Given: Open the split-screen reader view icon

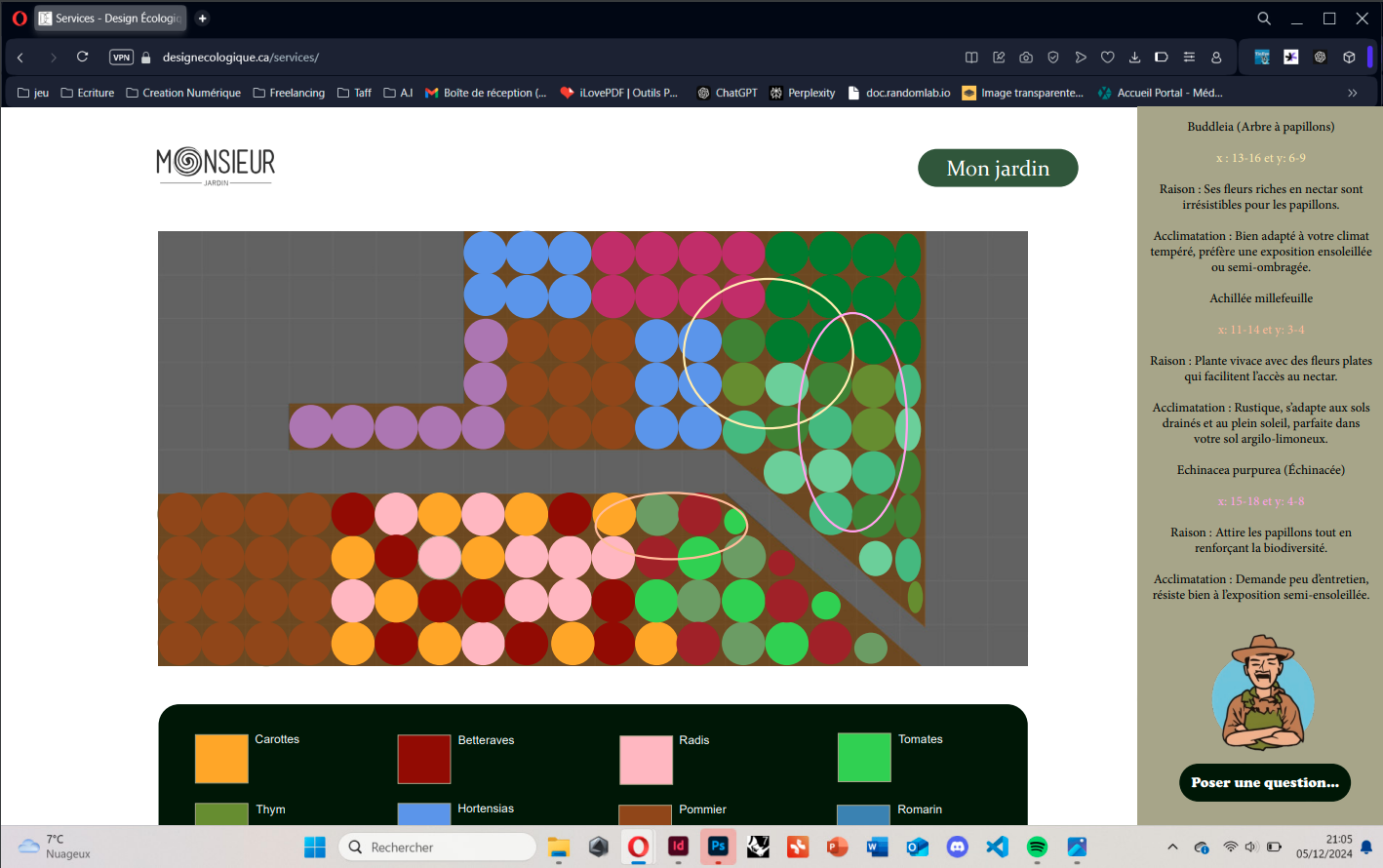Looking at the screenshot, I should 971,58.
